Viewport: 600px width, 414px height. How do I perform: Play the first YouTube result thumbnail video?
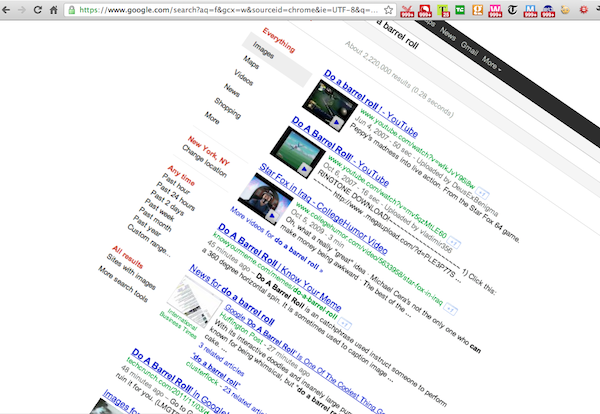pyautogui.click(x=330, y=106)
